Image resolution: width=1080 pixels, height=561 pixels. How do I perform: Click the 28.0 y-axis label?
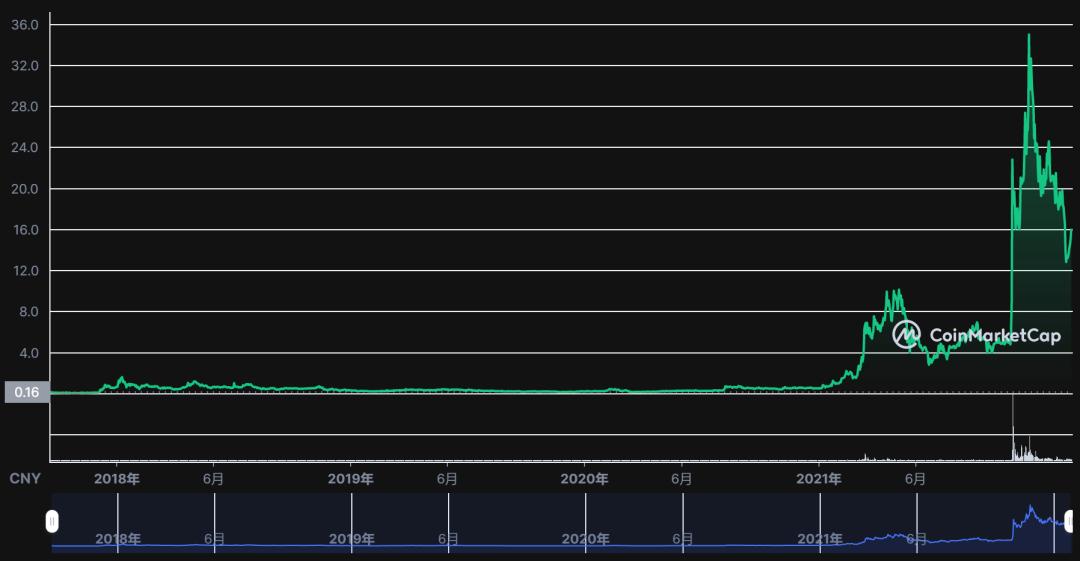coord(25,107)
